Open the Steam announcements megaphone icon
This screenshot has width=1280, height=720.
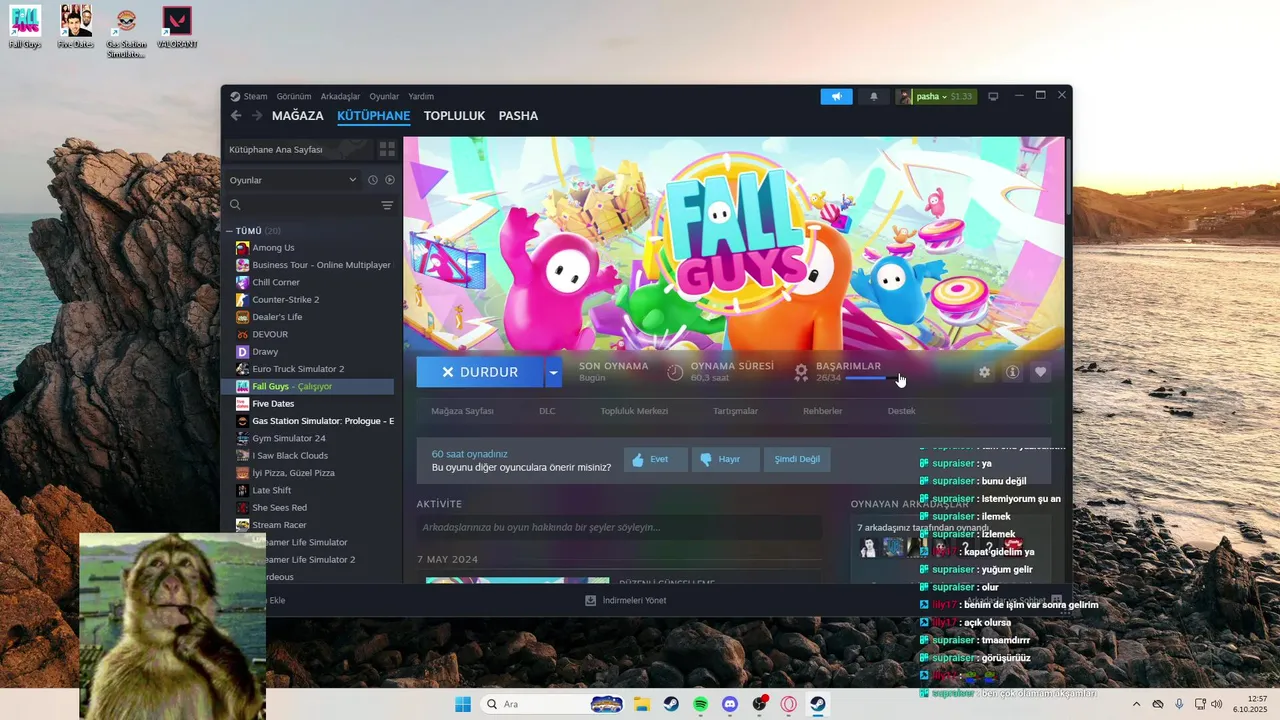(x=836, y=97)
